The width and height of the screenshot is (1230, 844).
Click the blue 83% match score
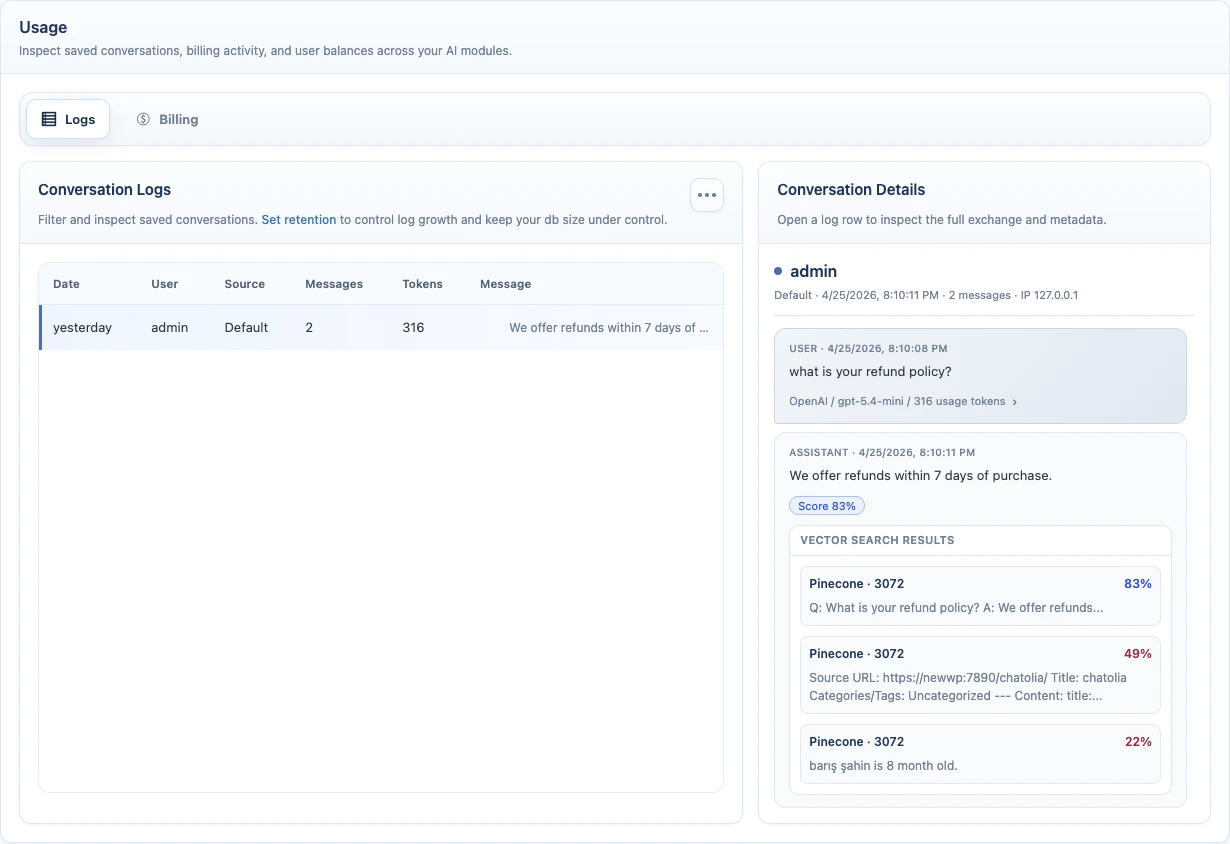pyautogui.click(x=1140, y=583)
